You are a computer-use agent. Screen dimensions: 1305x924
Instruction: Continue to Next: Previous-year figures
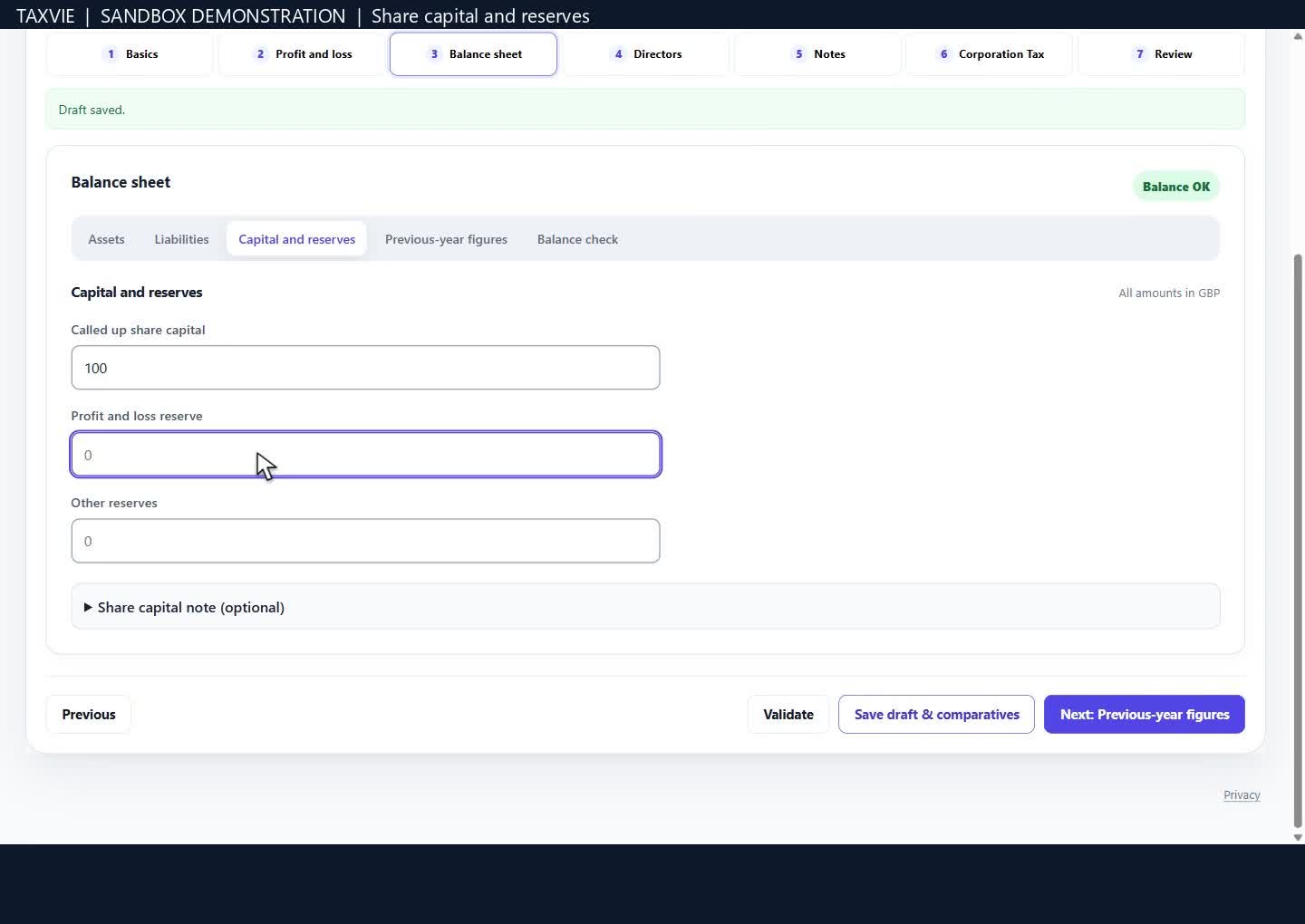pyautogui.click(x=1145, y=715)
